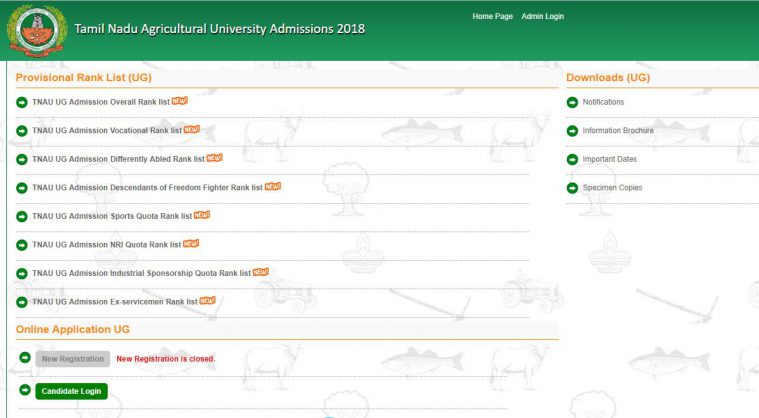This screenshot has width=759, height=418.
Task: Open TNAU UG Sports Quota Rank list
Action: (112, 216)
